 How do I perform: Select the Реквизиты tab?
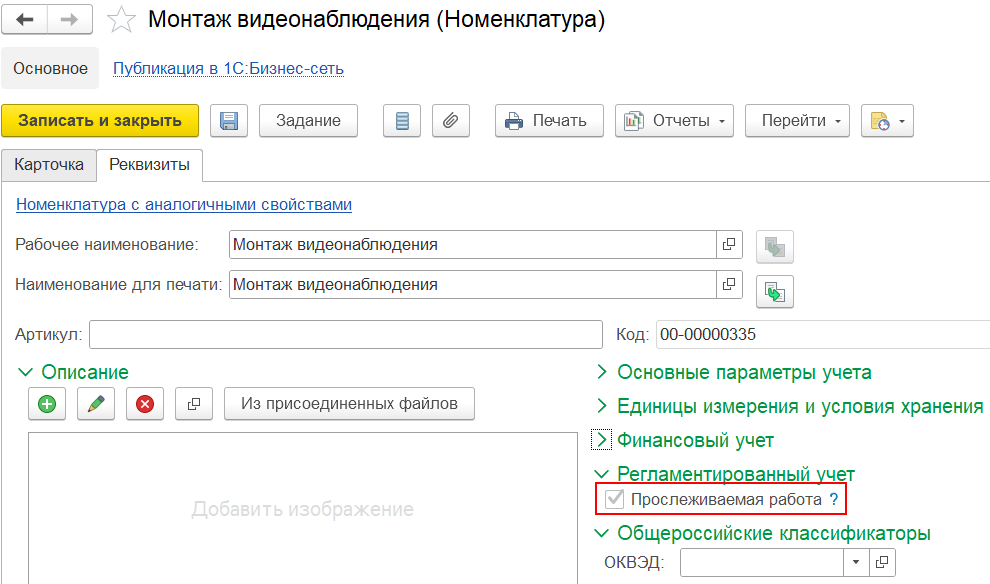(x=150, y=164)
